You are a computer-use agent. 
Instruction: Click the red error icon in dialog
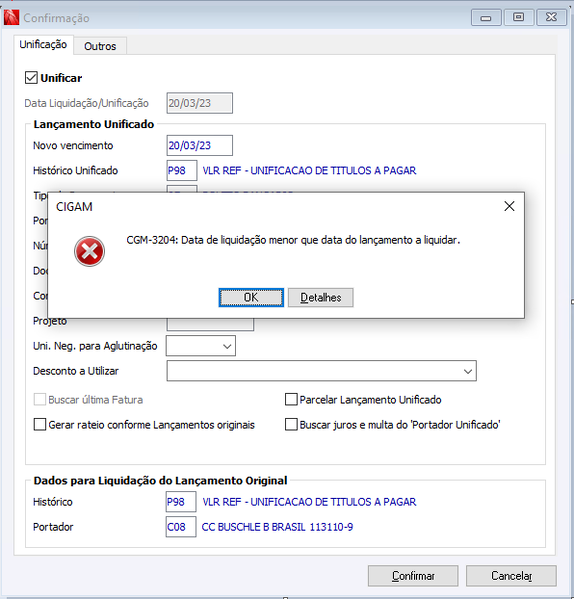pos(89,251)
